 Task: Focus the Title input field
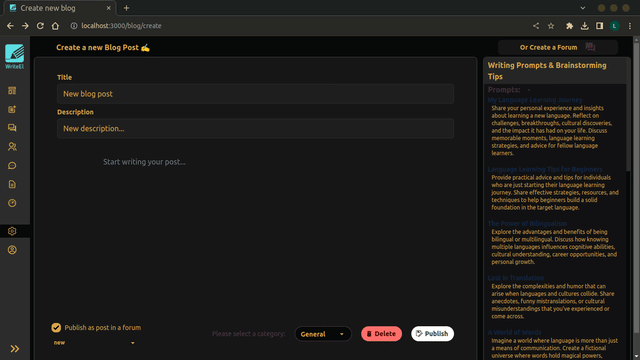coord(256,94)
